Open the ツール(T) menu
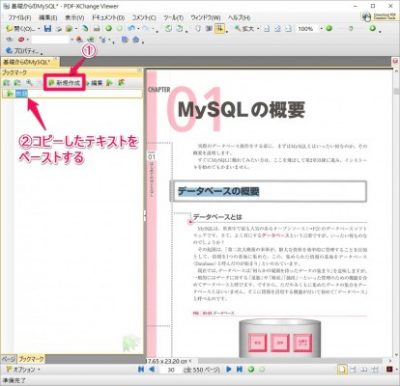The image size is (400, 386). [x=173, y=17]
